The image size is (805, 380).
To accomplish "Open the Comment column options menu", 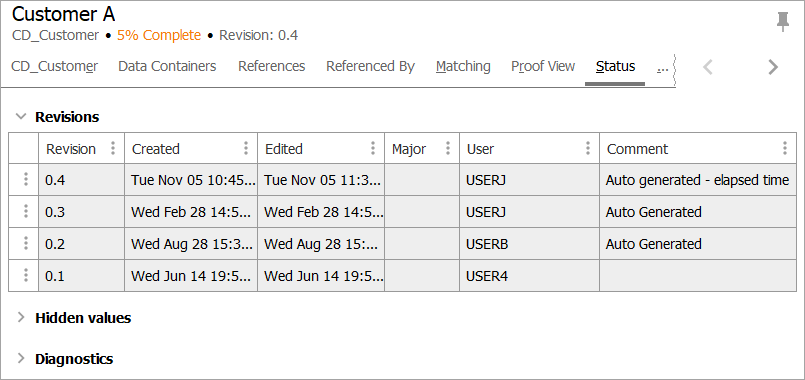I will [x=785, y=149].
